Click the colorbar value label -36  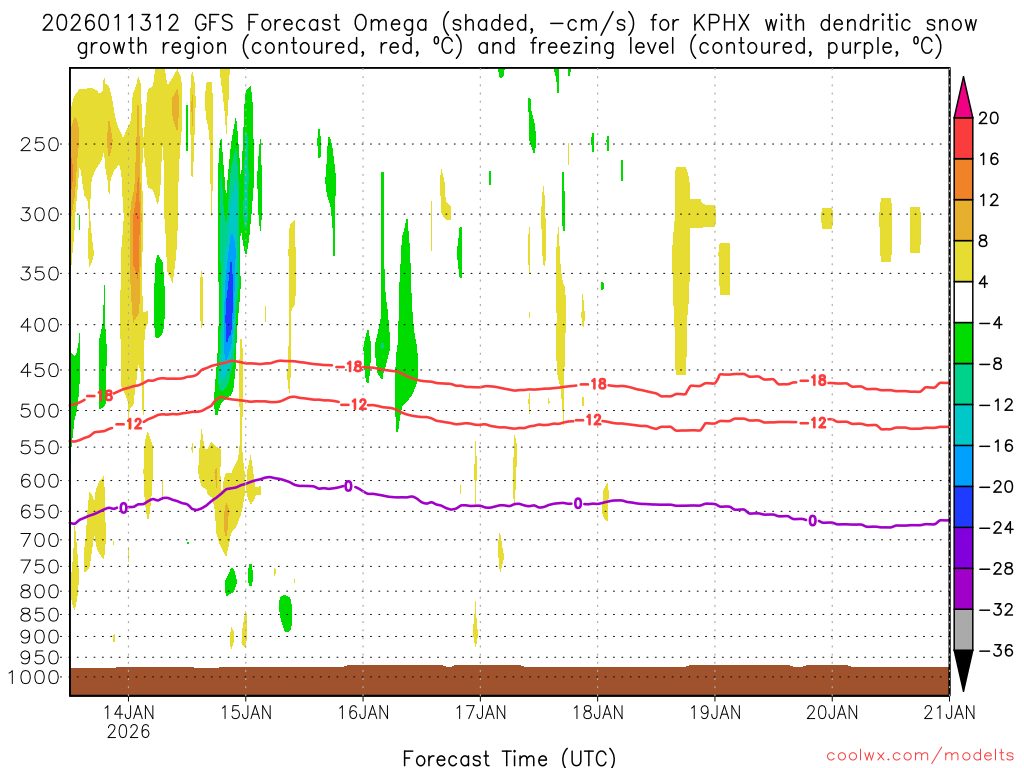(x=996, y=650)
